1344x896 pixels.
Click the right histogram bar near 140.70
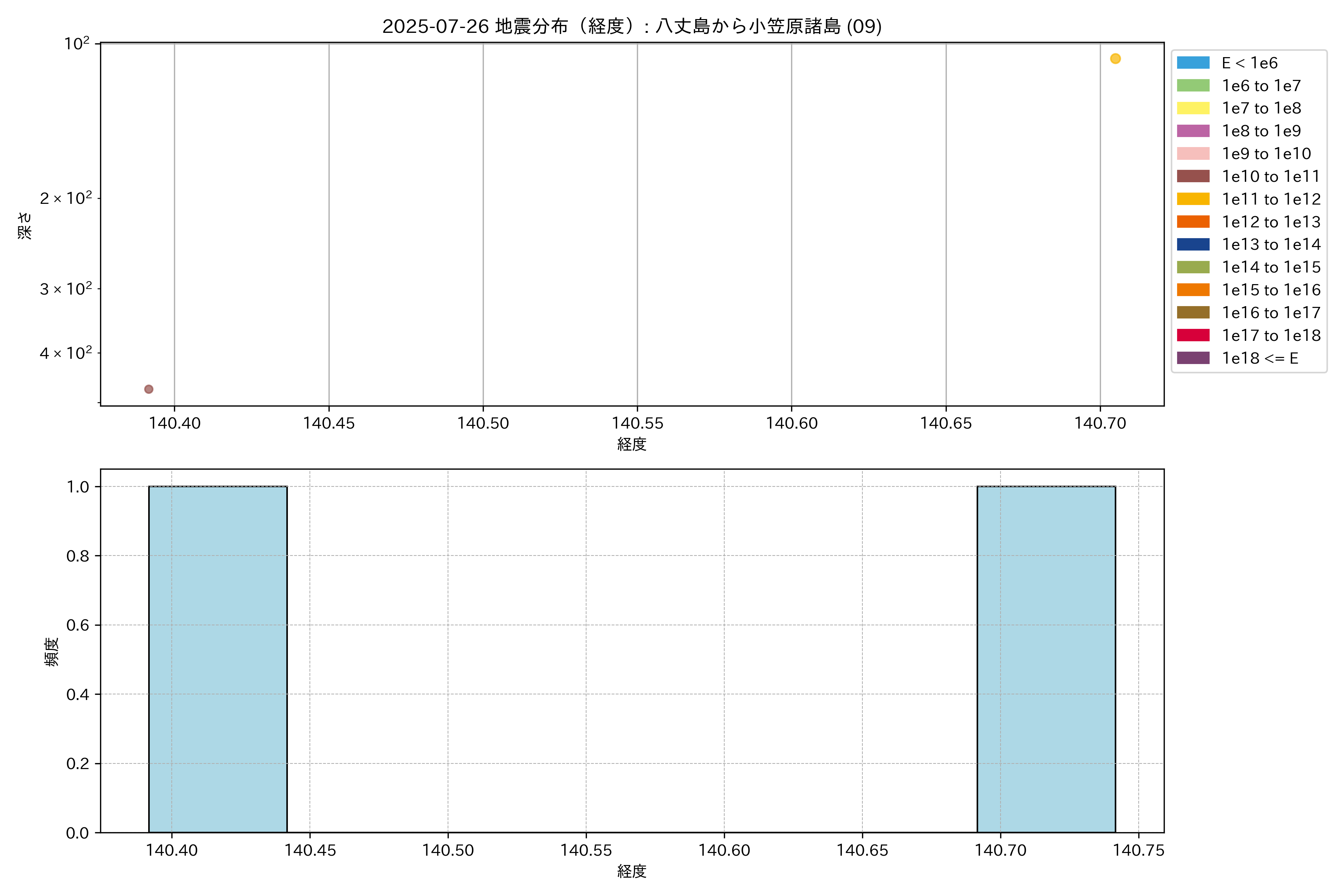tap(1046, 659)
